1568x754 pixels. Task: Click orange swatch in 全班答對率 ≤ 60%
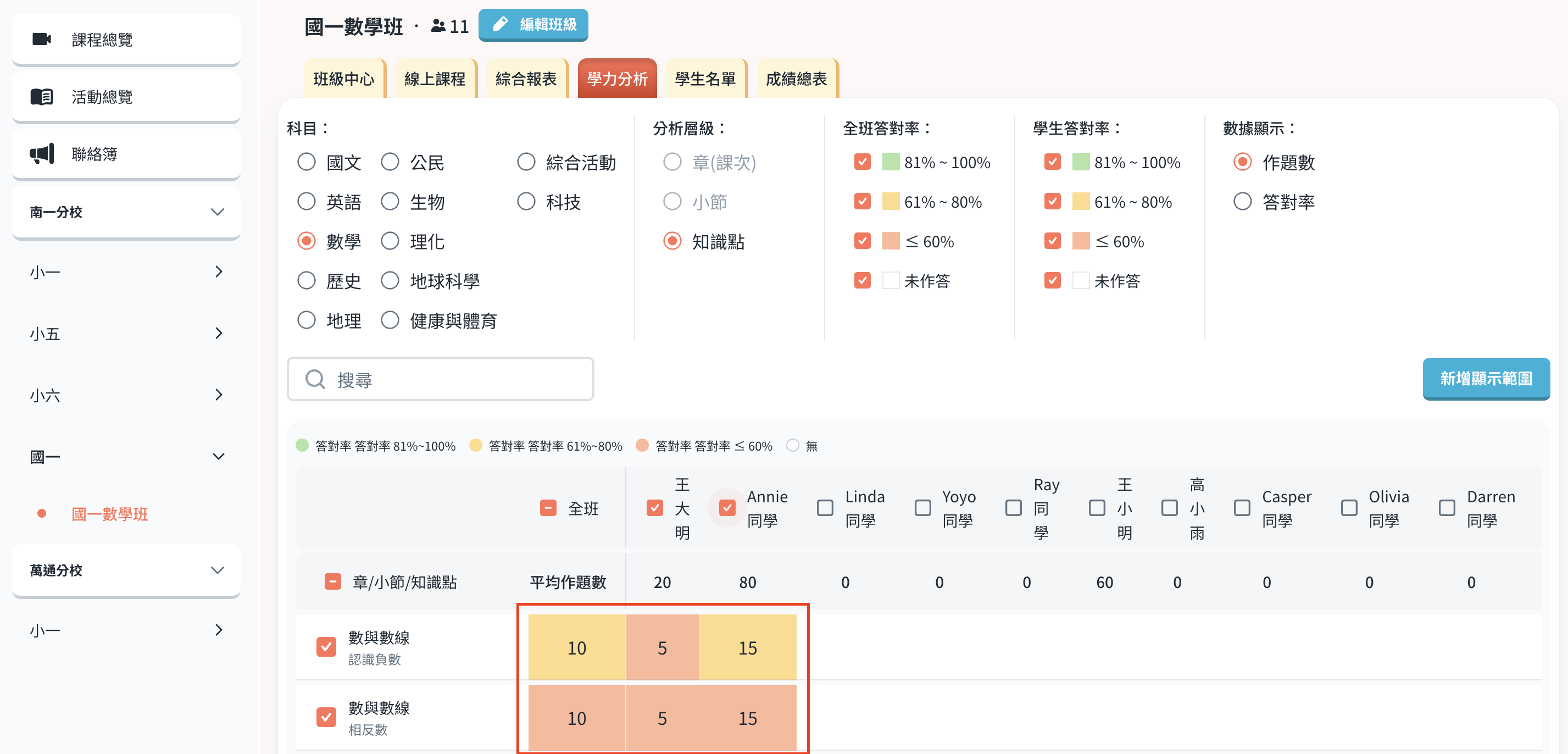[x=891, y=241]
